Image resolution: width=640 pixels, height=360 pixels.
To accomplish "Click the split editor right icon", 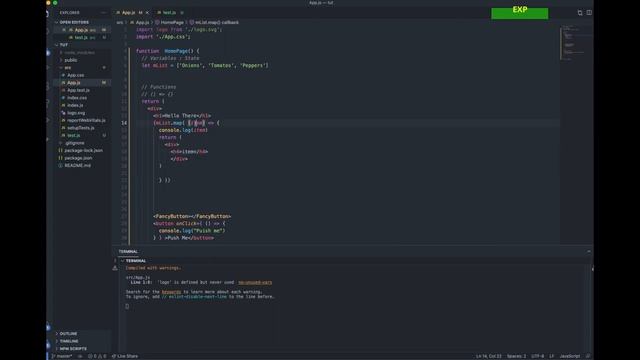I will tap(589, 13).
